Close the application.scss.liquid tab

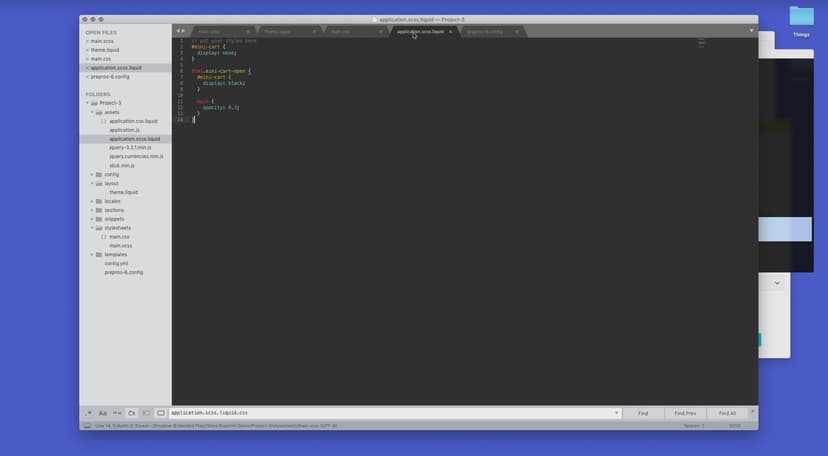coord(450,32)
